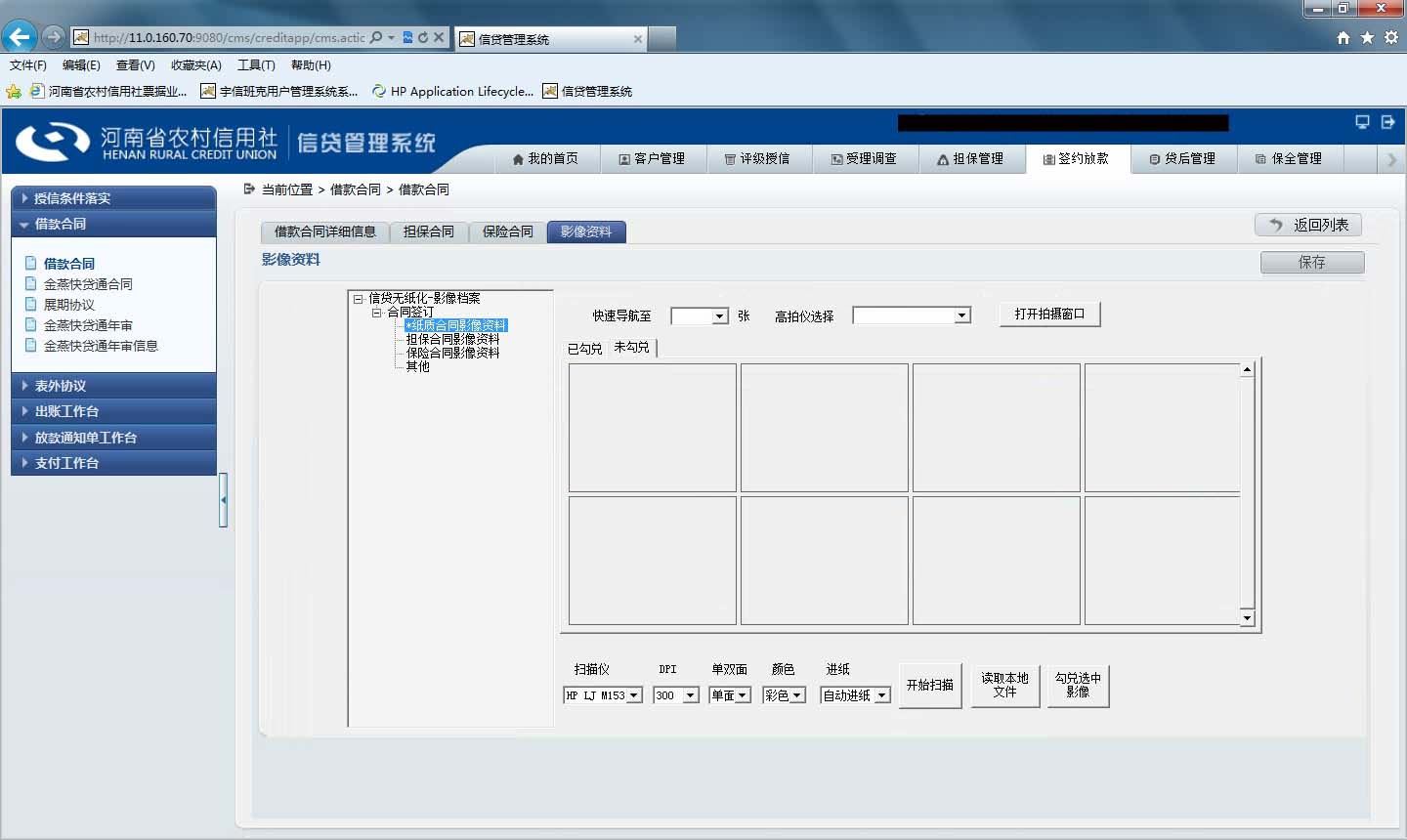Click the 打开拍摄窗口 button

point(1049,315)
